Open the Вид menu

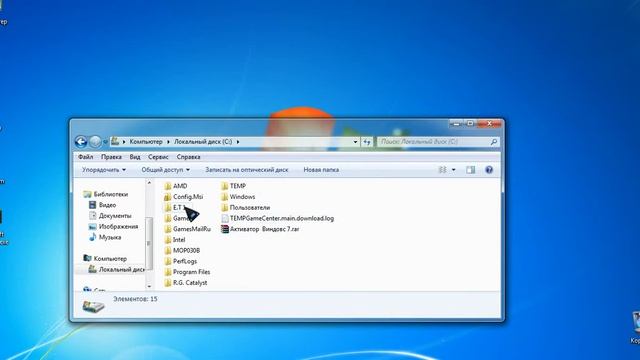[x=135, y=157]
